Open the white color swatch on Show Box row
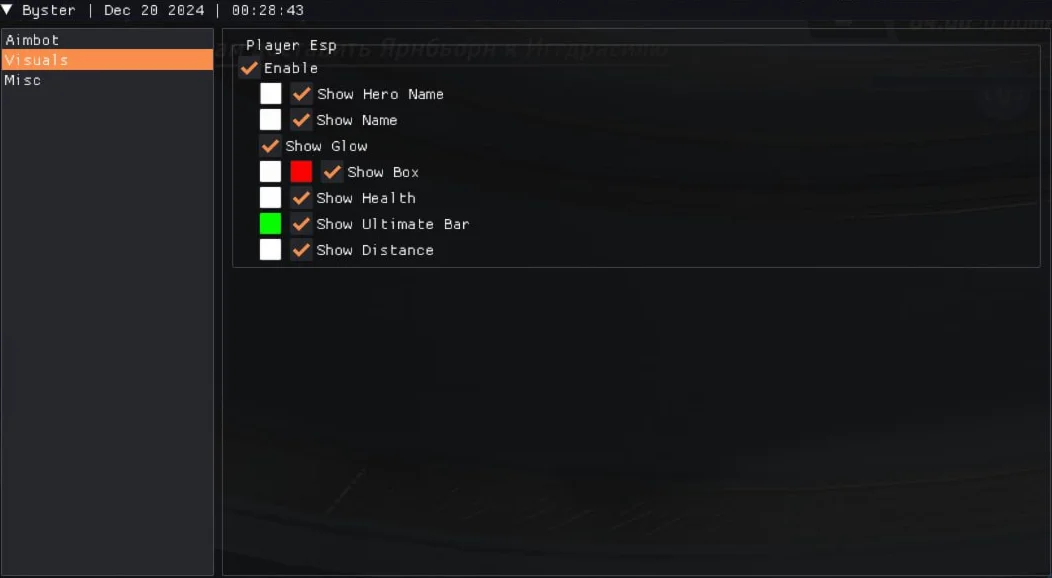This screenshot has height=578, width=1052. tap(270, 172)
